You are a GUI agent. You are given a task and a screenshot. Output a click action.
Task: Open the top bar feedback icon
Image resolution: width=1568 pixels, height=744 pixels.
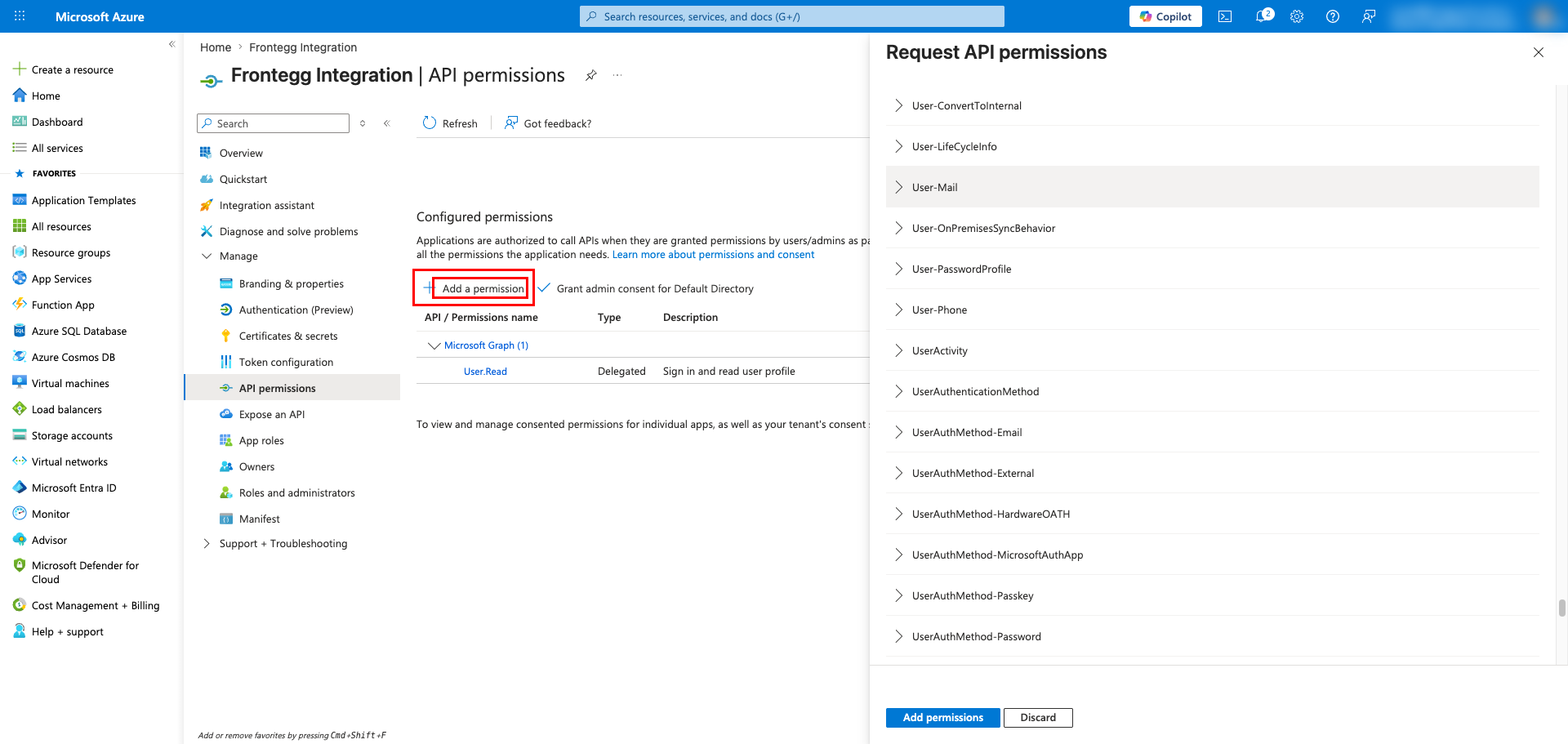point(1369,16)
